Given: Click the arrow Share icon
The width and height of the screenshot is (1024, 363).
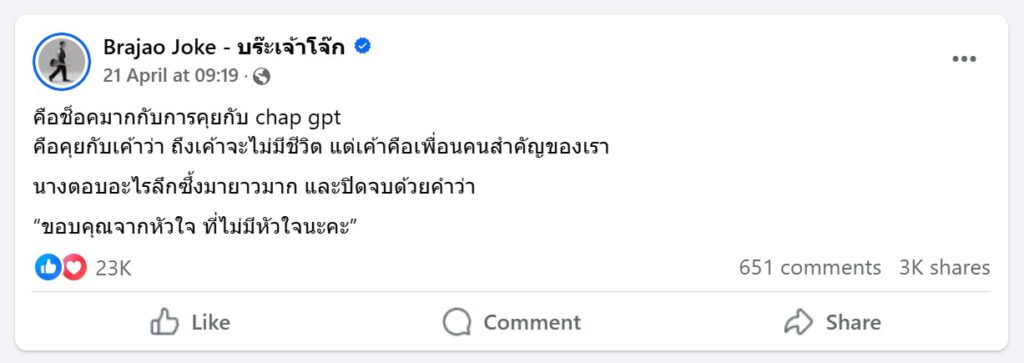Looking at the screenshot, I should (798, 322).
